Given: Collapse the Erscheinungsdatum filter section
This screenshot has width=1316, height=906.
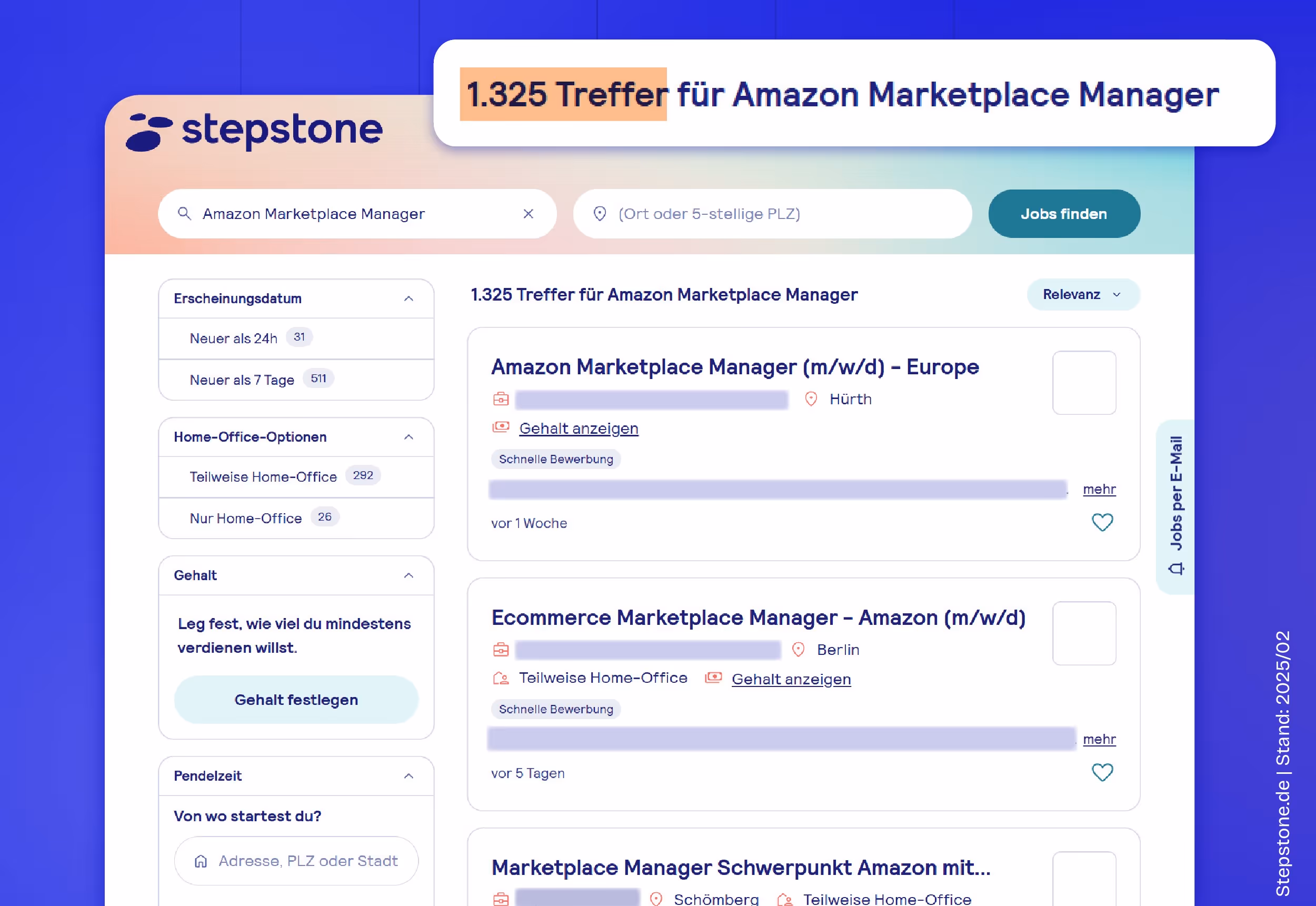Looking at the screenshot, I should pos(408,299).
